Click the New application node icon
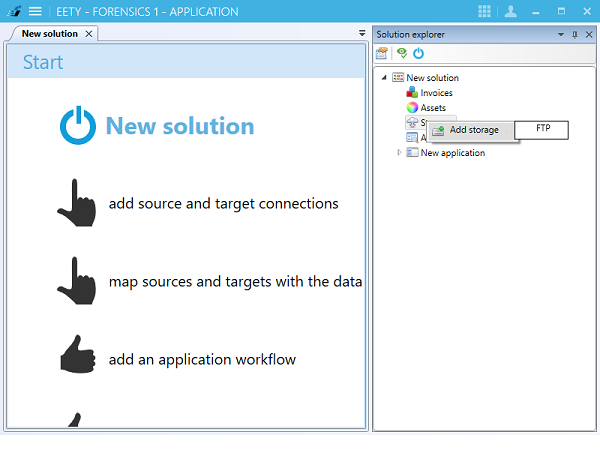 tap(412, 152)
